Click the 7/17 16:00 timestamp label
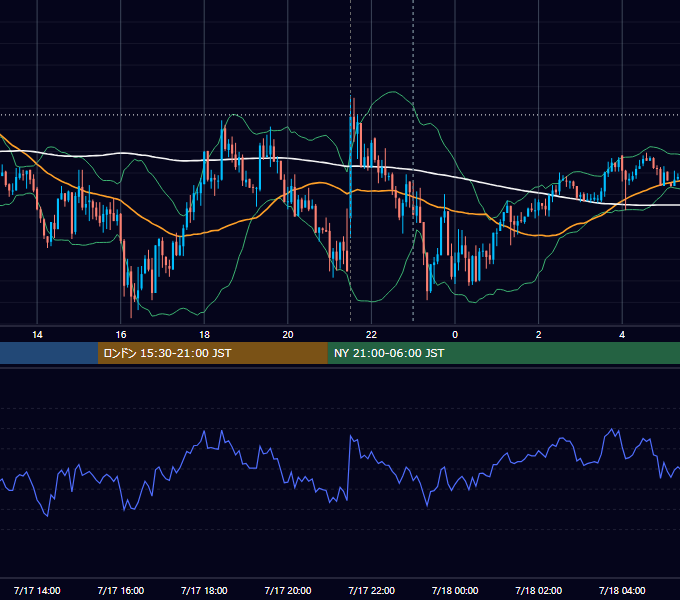The height and width of the screenshot is (600, 680). point(121,590)
